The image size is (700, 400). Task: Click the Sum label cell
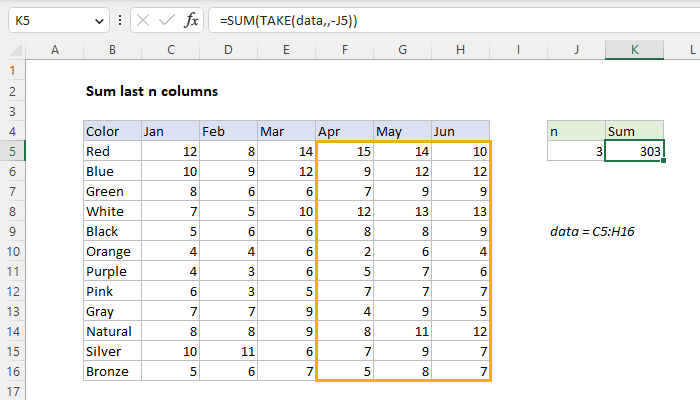coord(635,131)
